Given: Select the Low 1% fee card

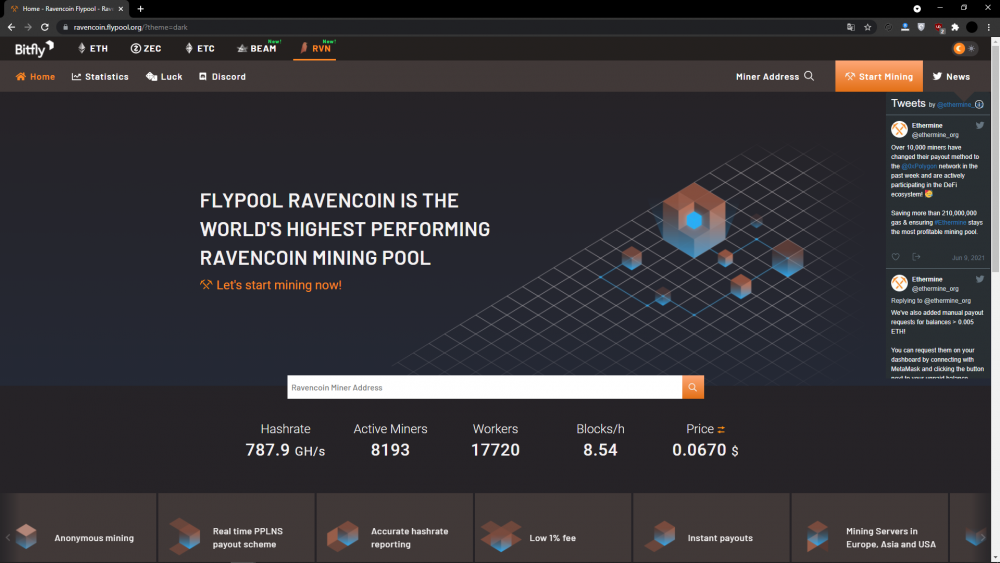Looking at the screenshot, I should 553,528.
